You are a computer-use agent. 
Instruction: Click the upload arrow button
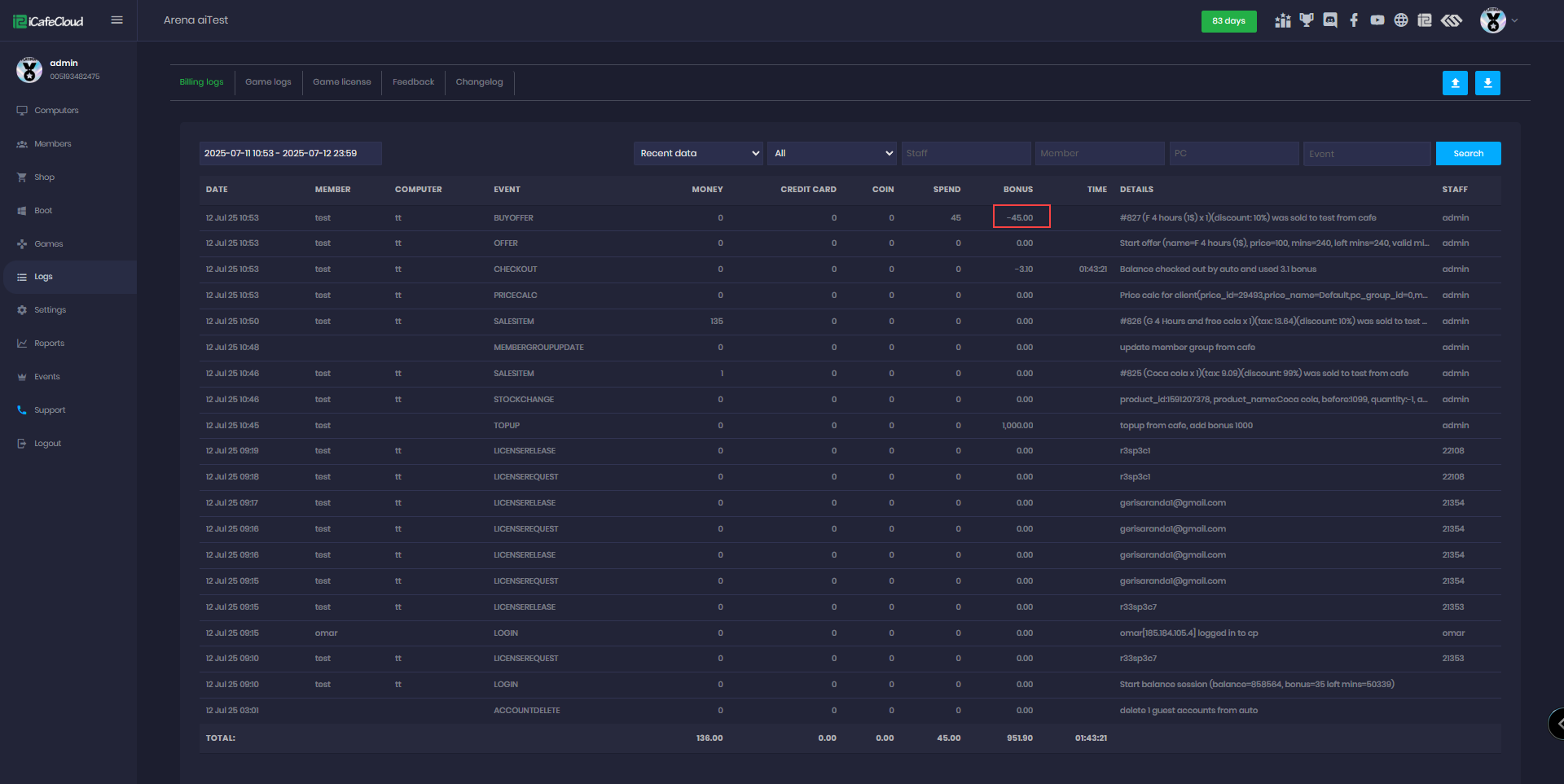[x=1455, y=83]
